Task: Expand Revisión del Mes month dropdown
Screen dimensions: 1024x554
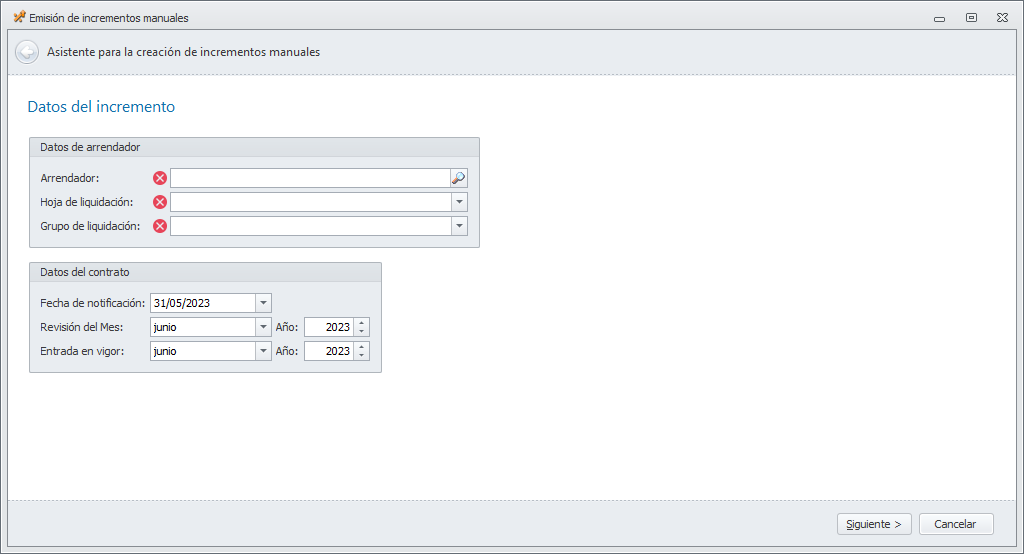Action: [263, 327]
